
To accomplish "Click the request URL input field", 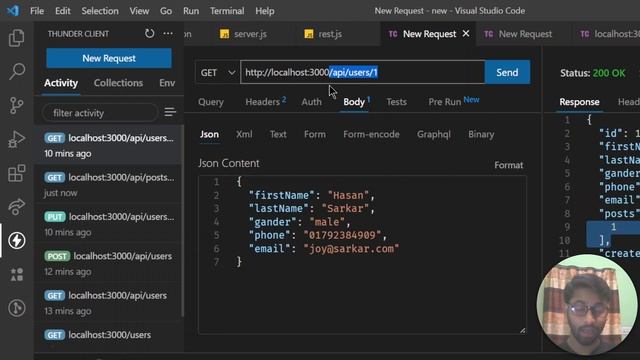I will click(362, 73).
